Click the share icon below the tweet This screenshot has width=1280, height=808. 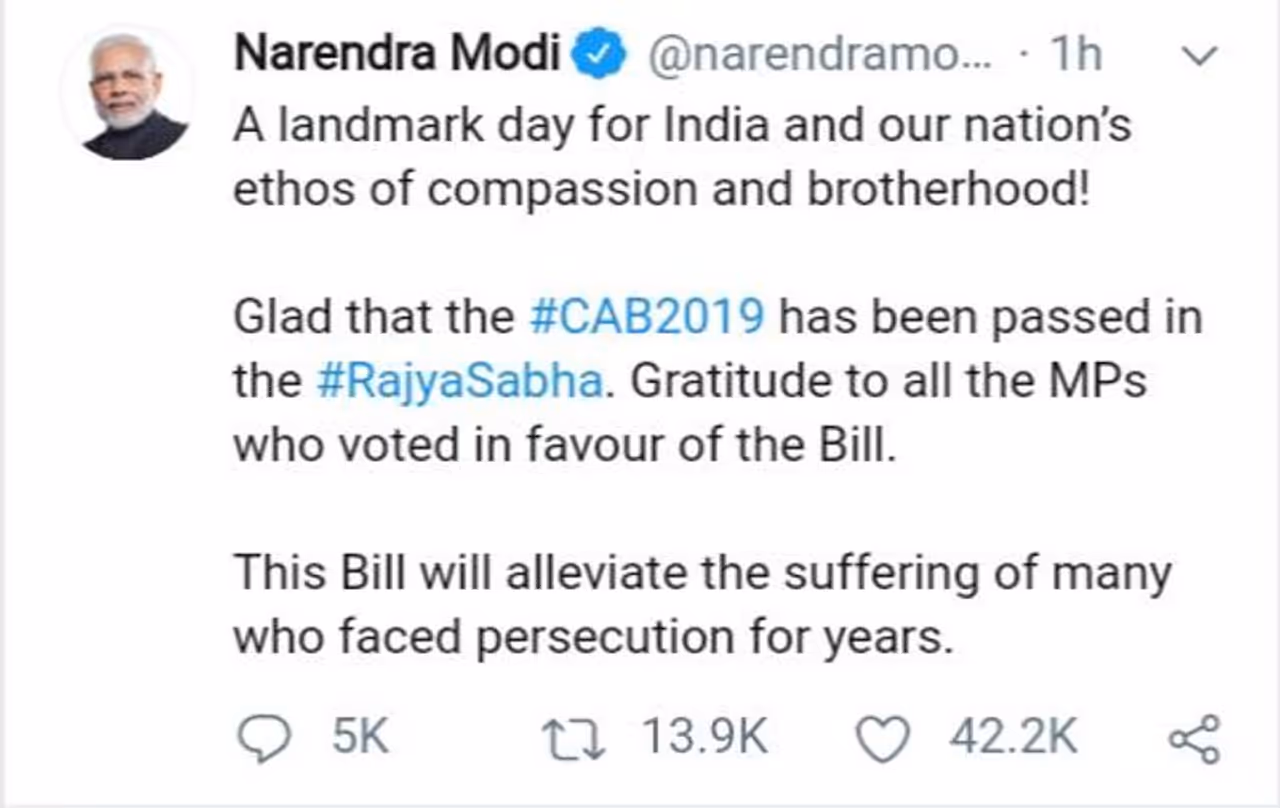click(x=1194, y=741)
